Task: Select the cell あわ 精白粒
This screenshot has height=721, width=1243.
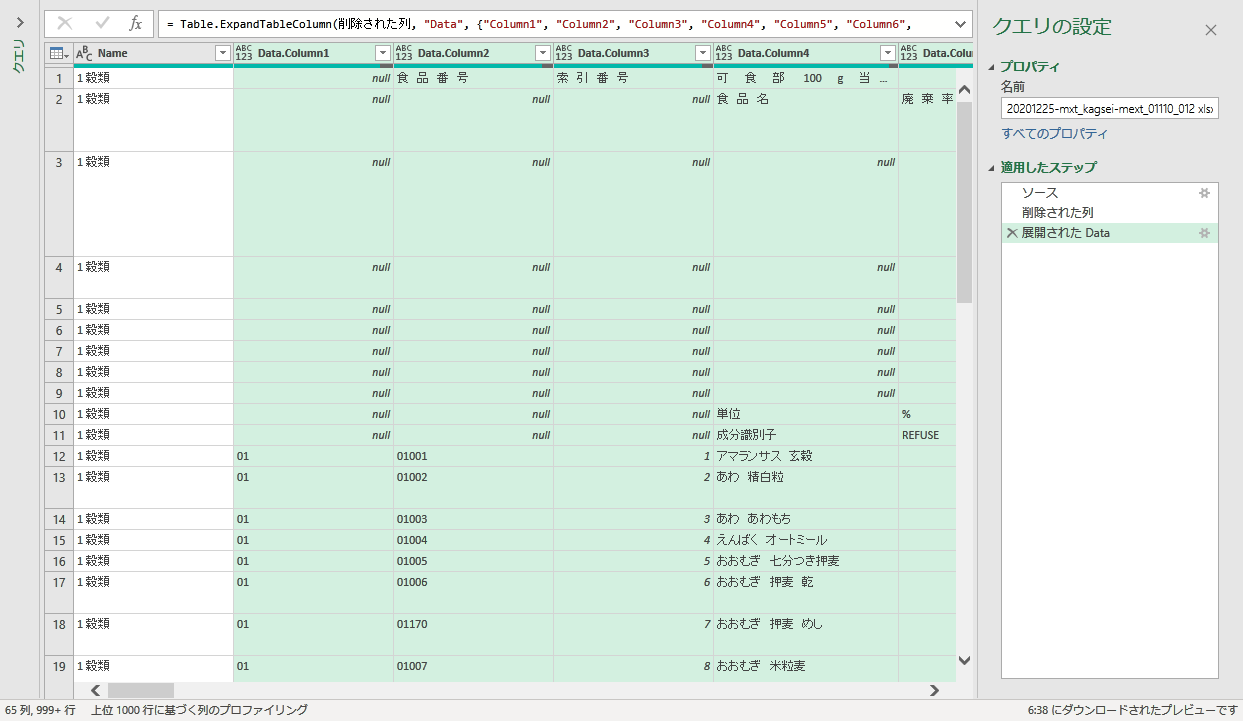Action: pos(806,487)
